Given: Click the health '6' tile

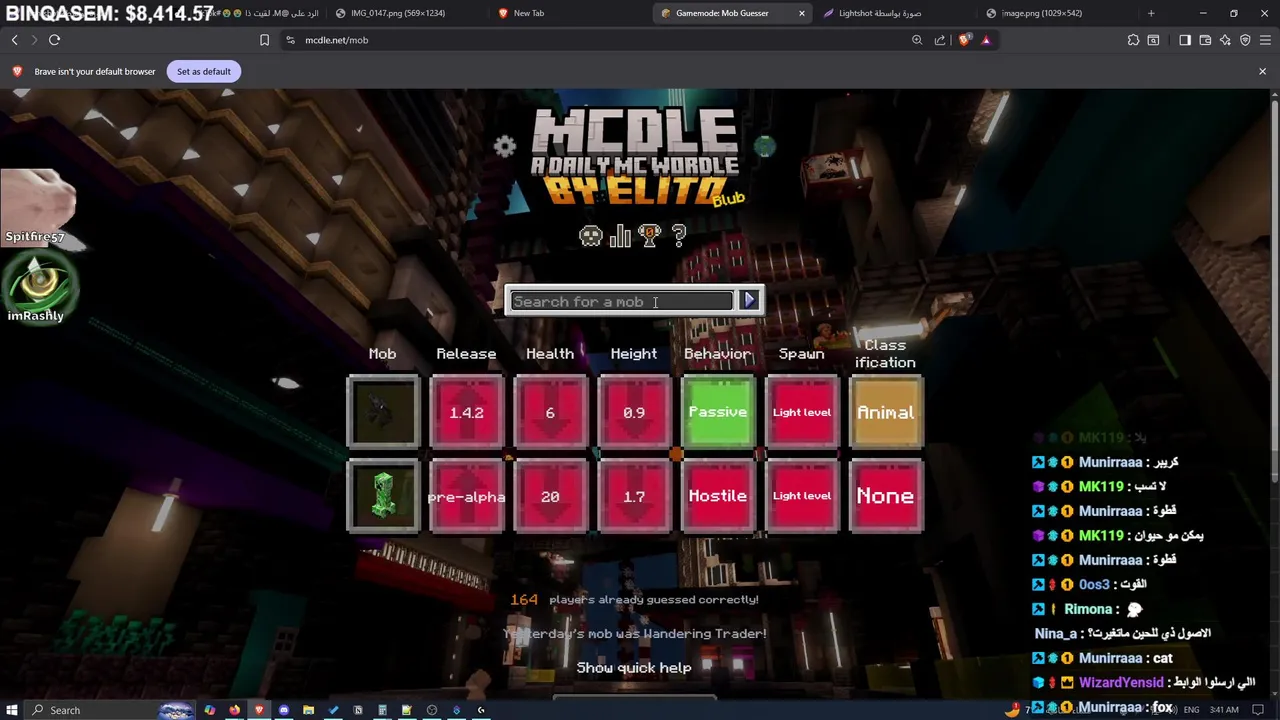Looking at the screenshot, I should point(550,412).
